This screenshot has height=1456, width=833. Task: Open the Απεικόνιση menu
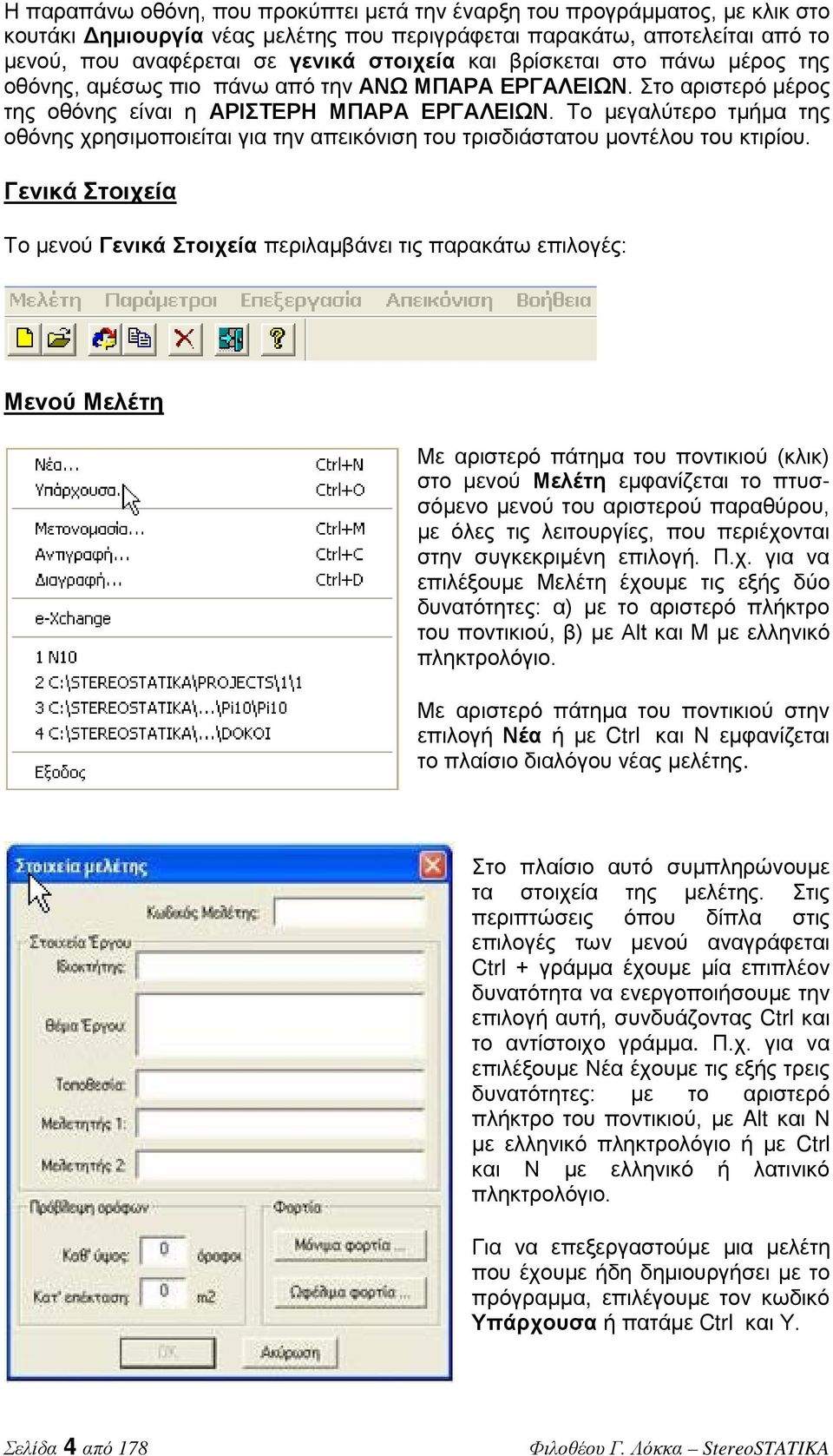tap(439, 300)
